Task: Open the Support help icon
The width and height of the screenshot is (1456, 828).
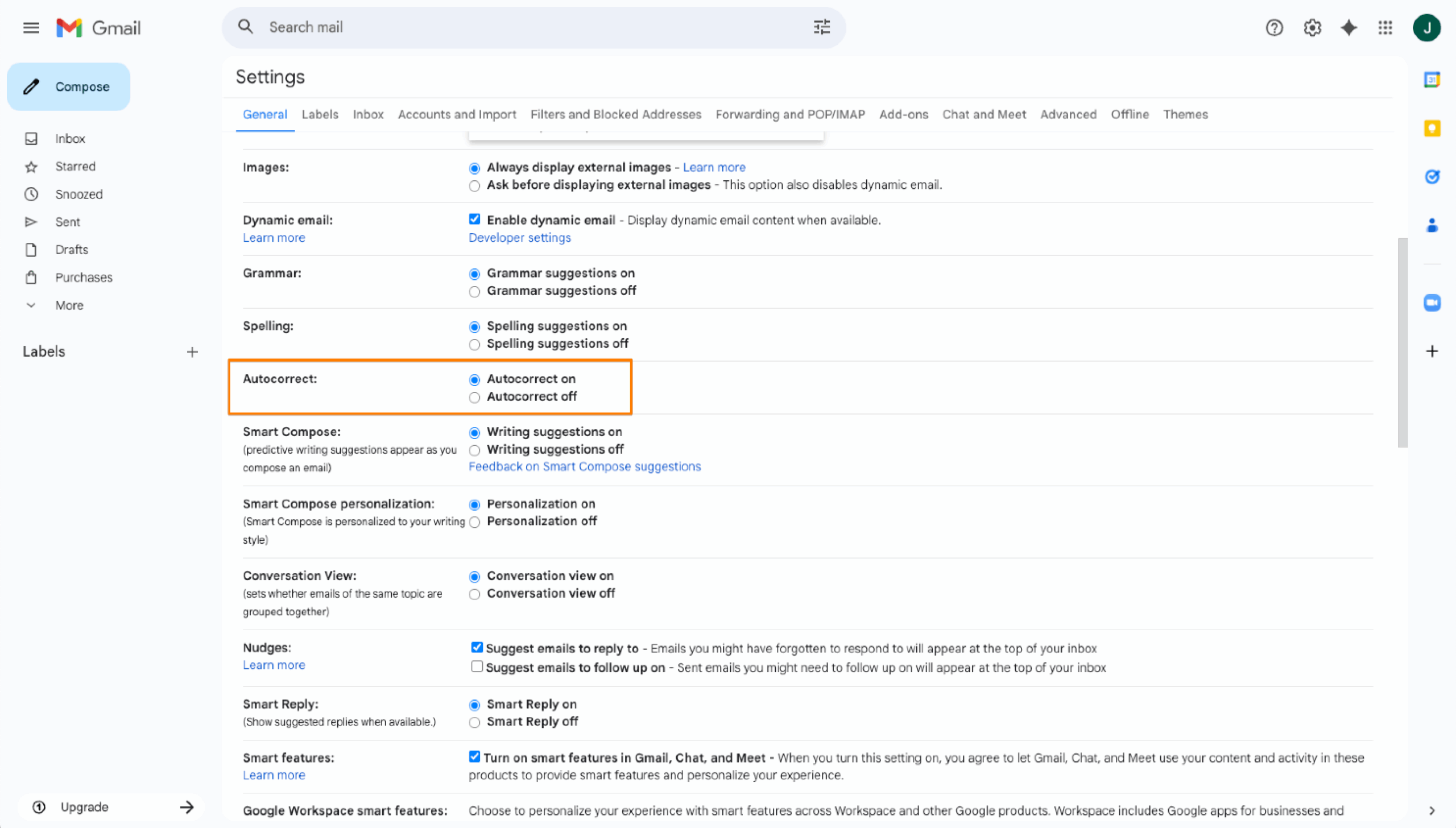Action: (1274, 27)
